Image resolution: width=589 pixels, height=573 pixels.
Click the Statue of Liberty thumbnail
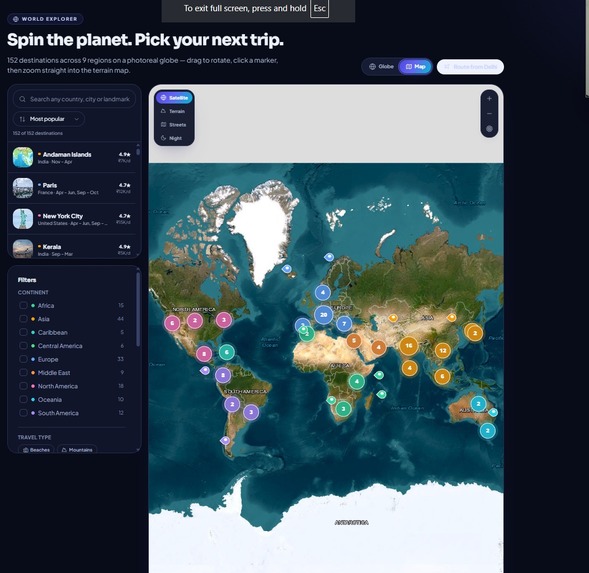pyautogui.click(x=23, y=219)
